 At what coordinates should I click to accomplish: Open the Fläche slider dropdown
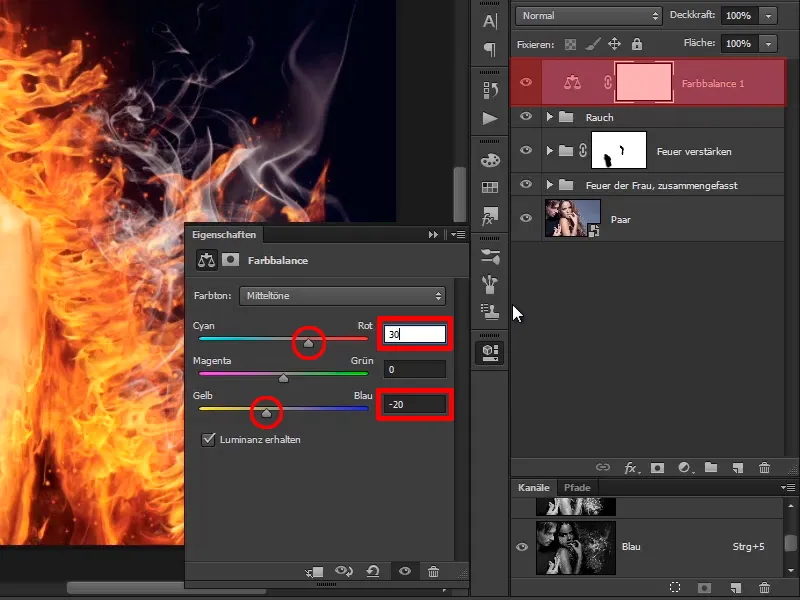coord(768,44)
